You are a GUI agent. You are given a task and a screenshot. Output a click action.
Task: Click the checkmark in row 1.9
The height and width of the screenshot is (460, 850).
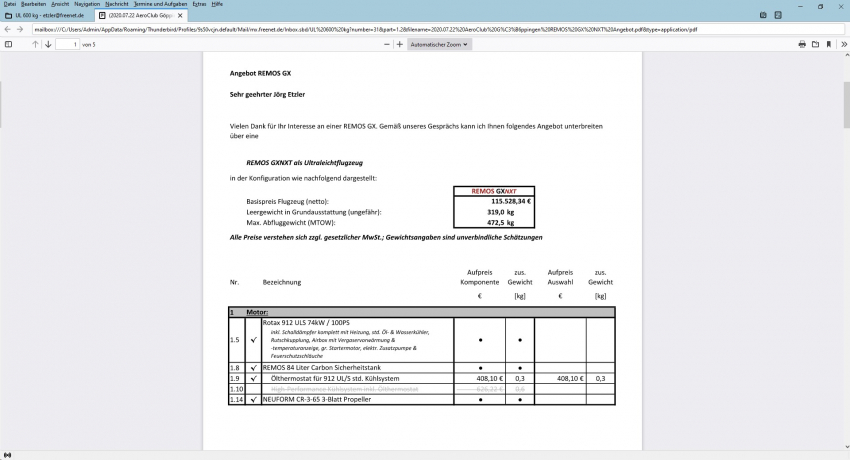point(253,378)
